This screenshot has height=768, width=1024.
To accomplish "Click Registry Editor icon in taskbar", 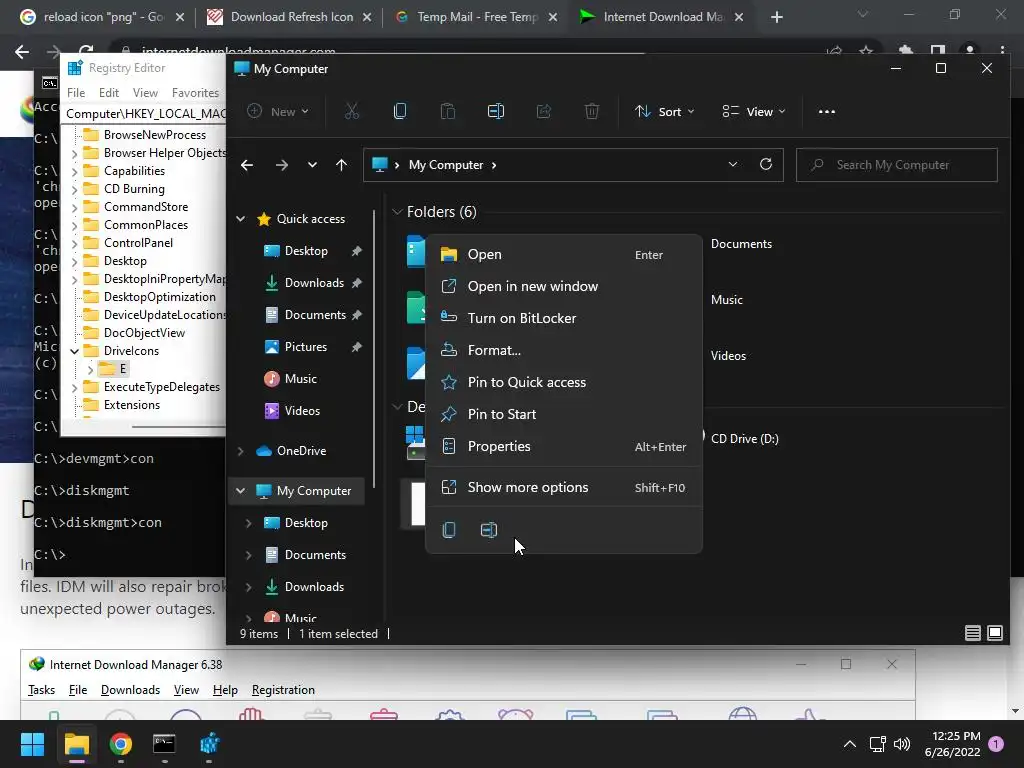I will [209, 744].
